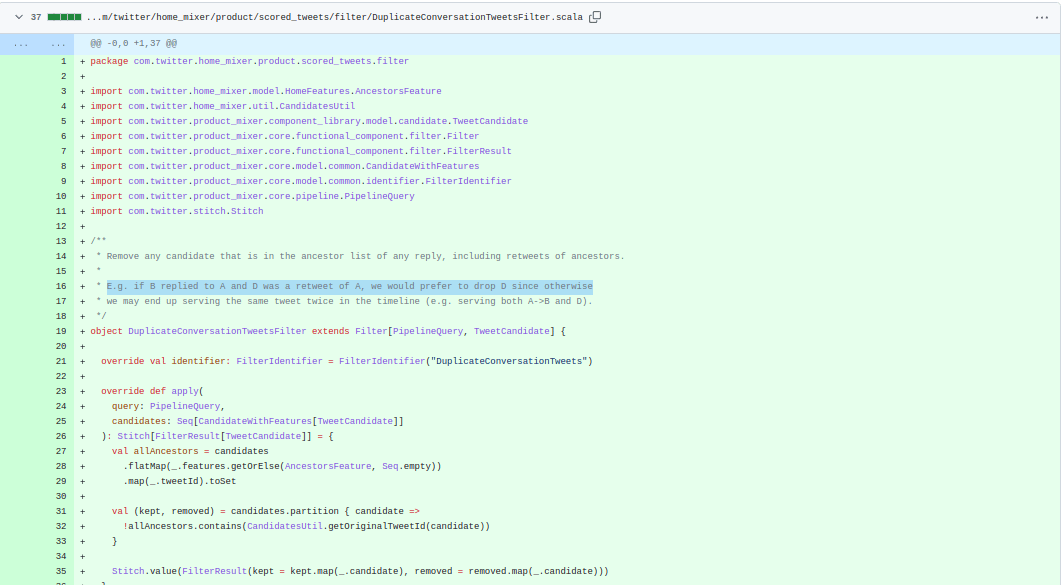The width and height of the screenshot is (1061, 585).
Task: Select line number 16 in the gutter
Action: coord(61,286)
